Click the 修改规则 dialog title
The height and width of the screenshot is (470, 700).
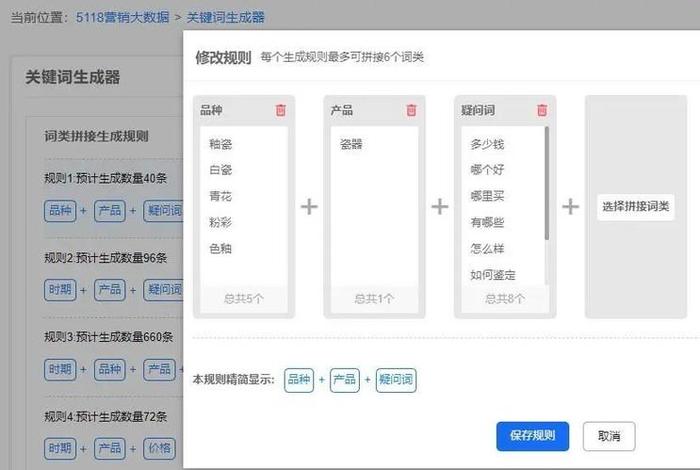223,58
